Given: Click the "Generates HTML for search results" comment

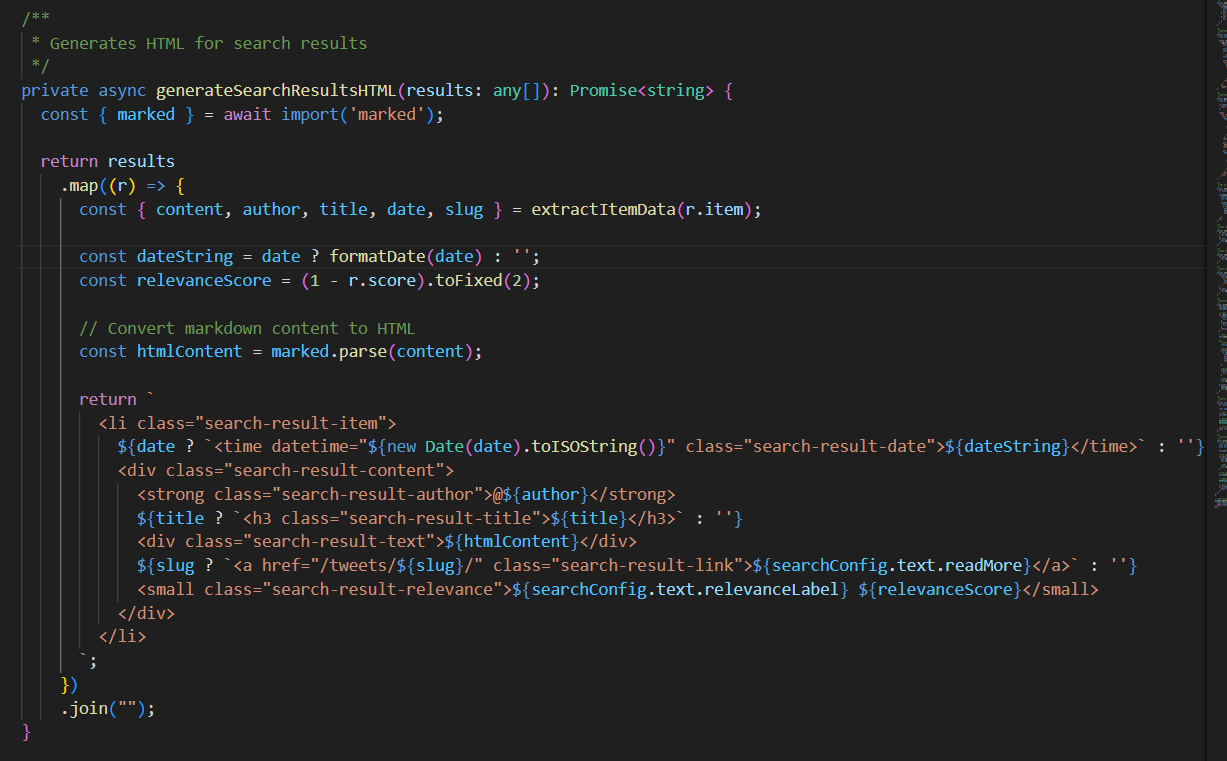Looking at the screenshot, I should [x=208, y=43].
